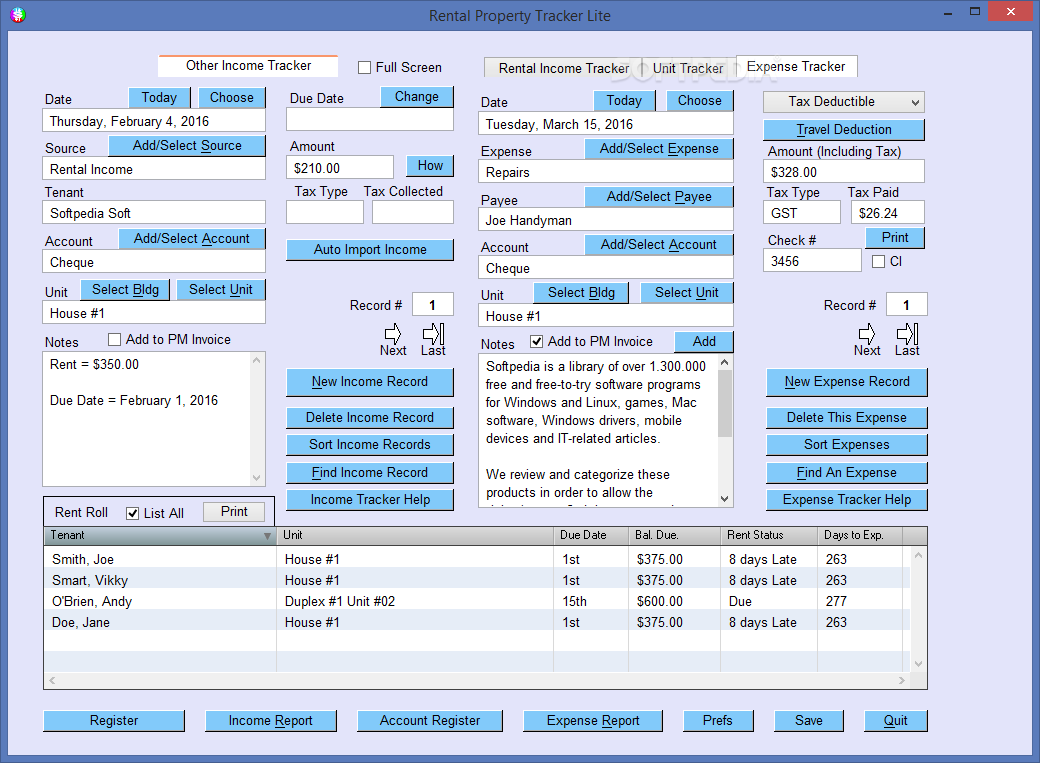The width and height of the screenshot is (1040, 763).
Task: Click Select Bldg in income section
Action: (125, 290)
